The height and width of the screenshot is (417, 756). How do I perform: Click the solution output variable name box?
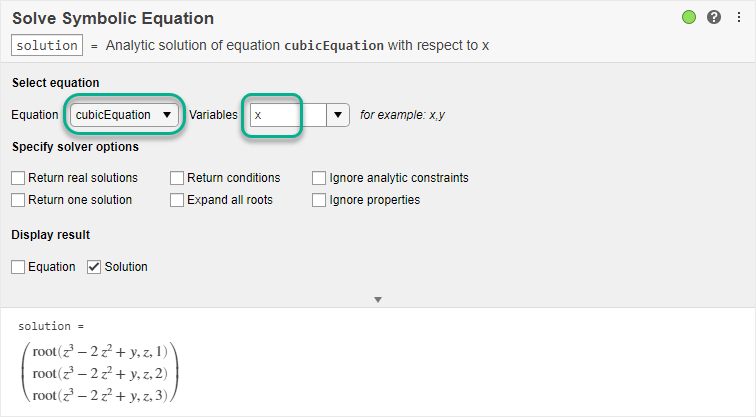(47, 45)
